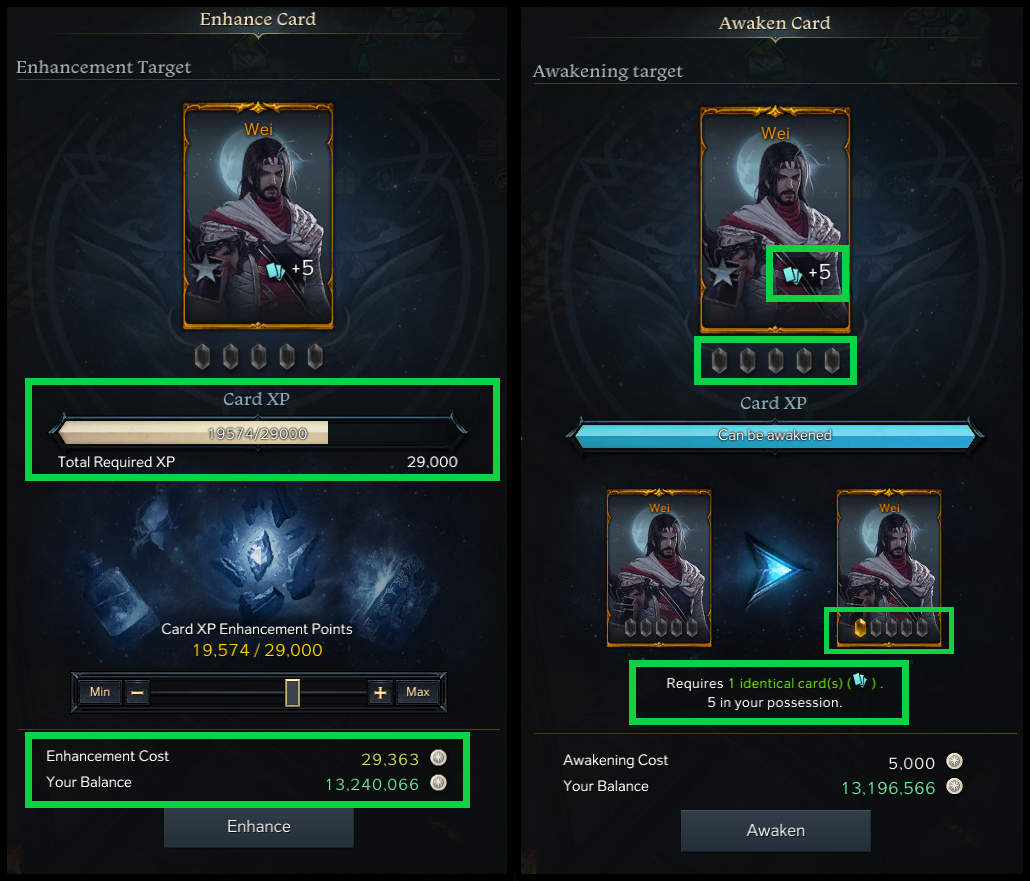Viewport: 1030px width, 881px height.
Task: Click the pre-awakening Wei card thumbnail
Action: [659, 568]
